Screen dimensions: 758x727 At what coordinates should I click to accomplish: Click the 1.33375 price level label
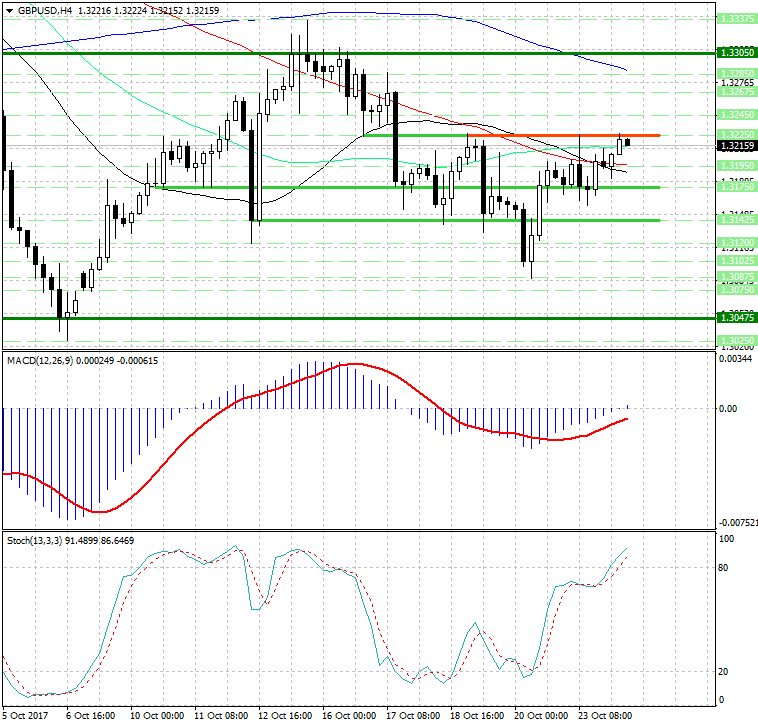point(736,18)
